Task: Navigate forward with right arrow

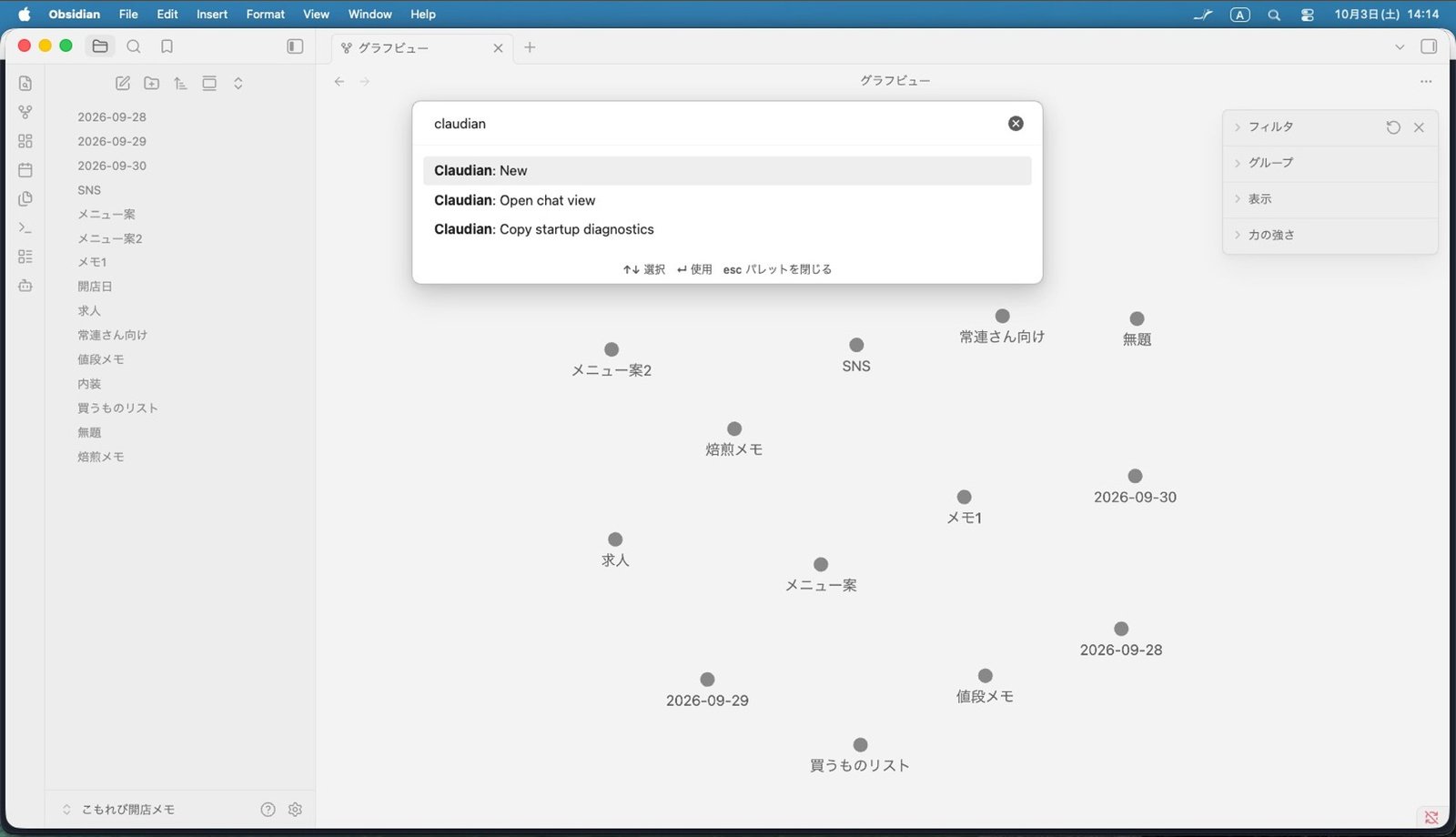Action: pyautogui.click(x=365, y=81)
